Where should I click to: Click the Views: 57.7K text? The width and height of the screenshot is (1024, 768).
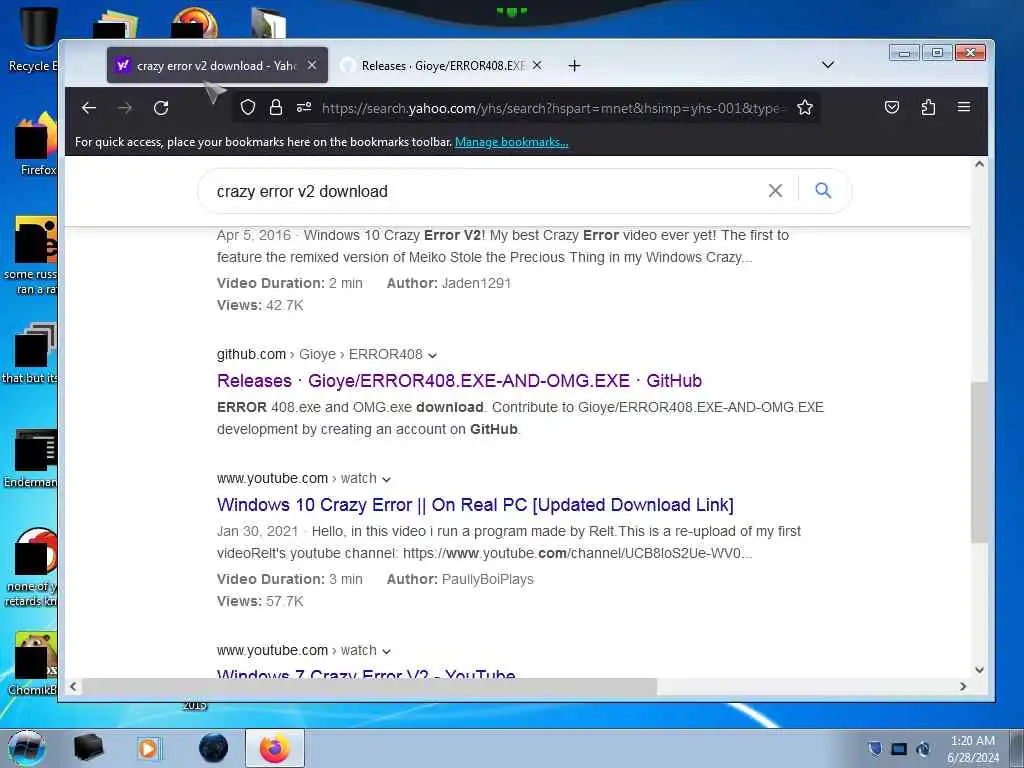coord(260,601)
